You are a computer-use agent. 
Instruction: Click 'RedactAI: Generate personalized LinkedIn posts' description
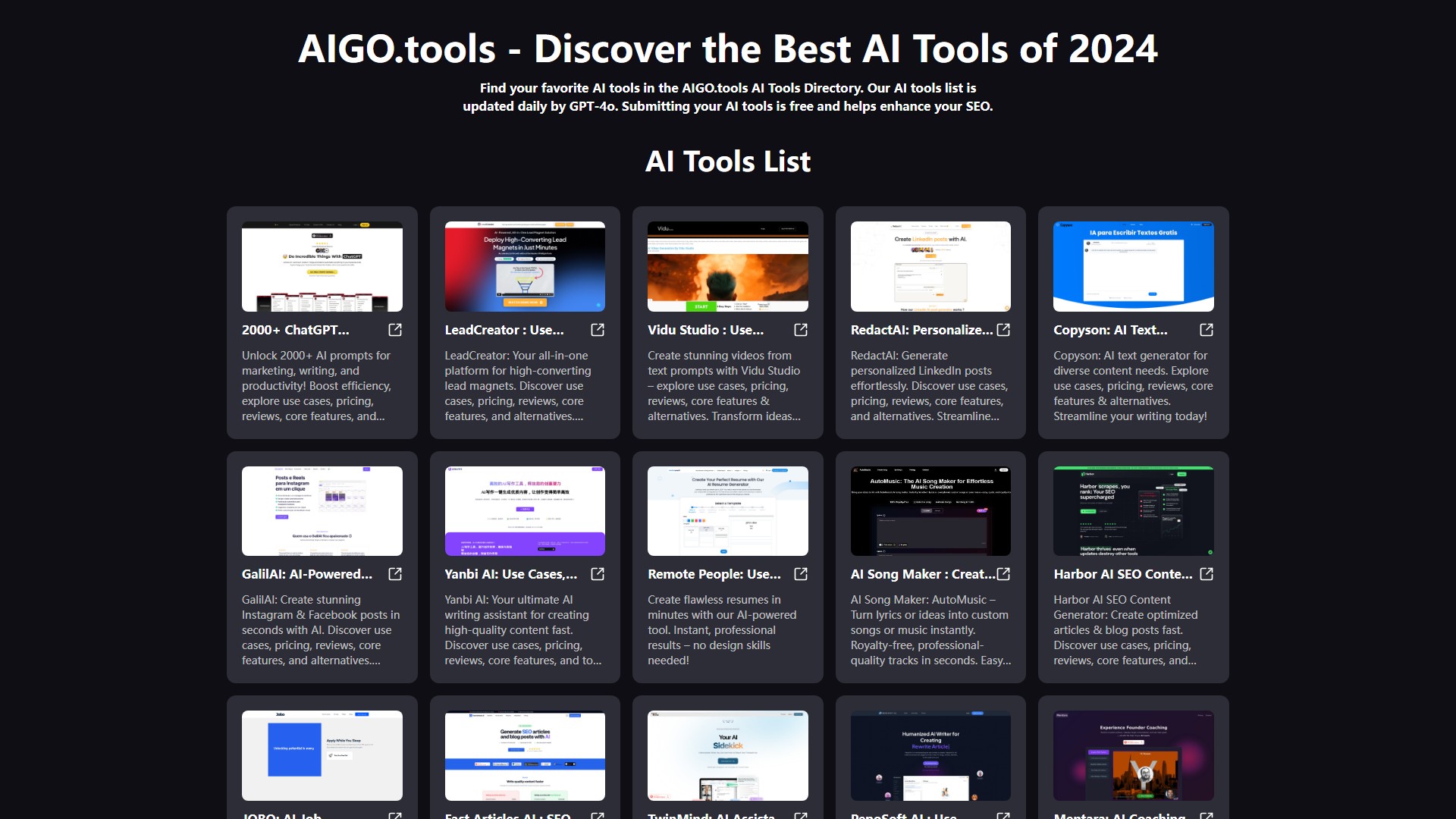coord(929,386)
